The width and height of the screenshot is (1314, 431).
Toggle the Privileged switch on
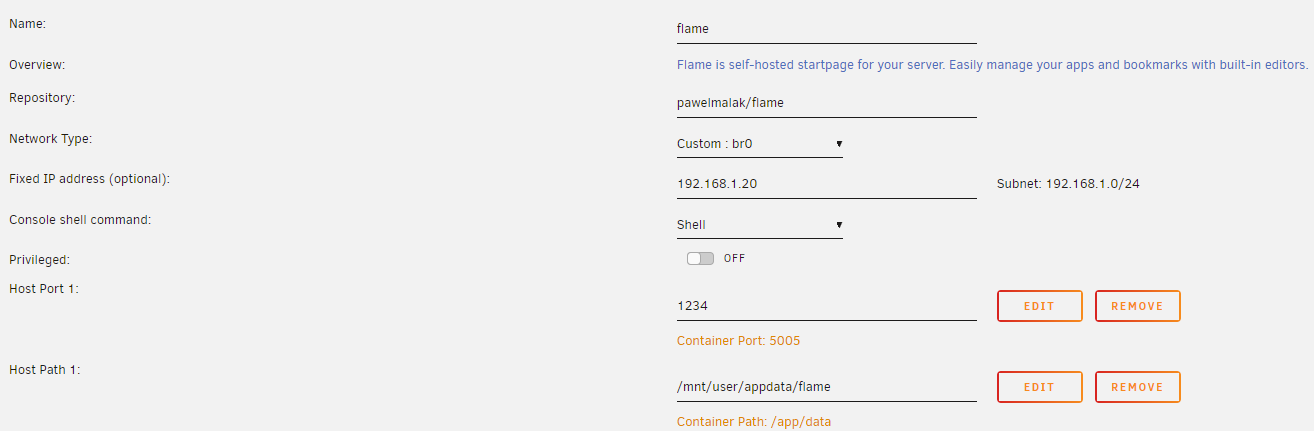pos(700,258)
